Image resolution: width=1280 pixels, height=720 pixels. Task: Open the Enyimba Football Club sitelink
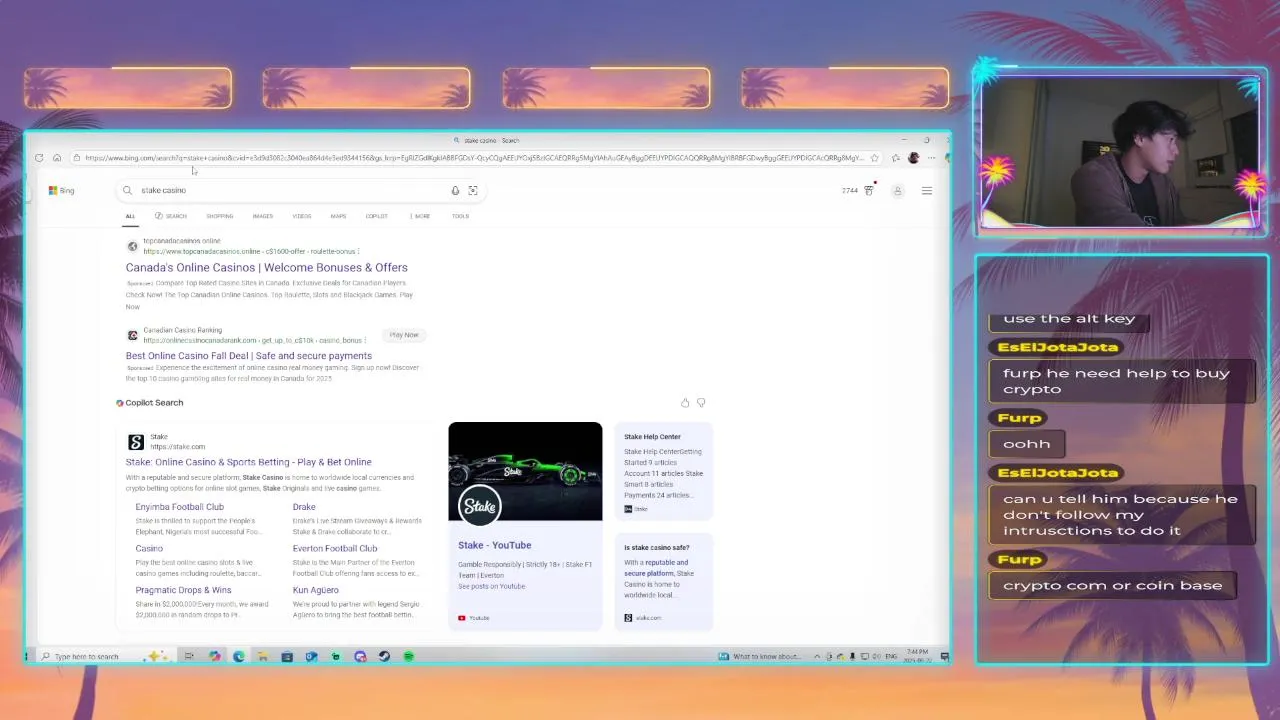(179, 507)
